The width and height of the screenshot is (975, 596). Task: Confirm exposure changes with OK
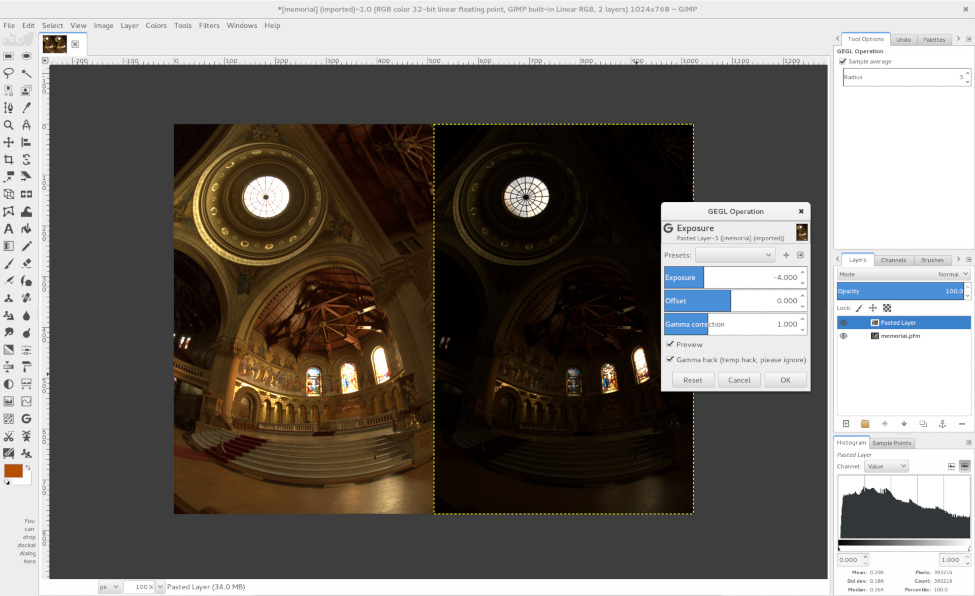785,380
